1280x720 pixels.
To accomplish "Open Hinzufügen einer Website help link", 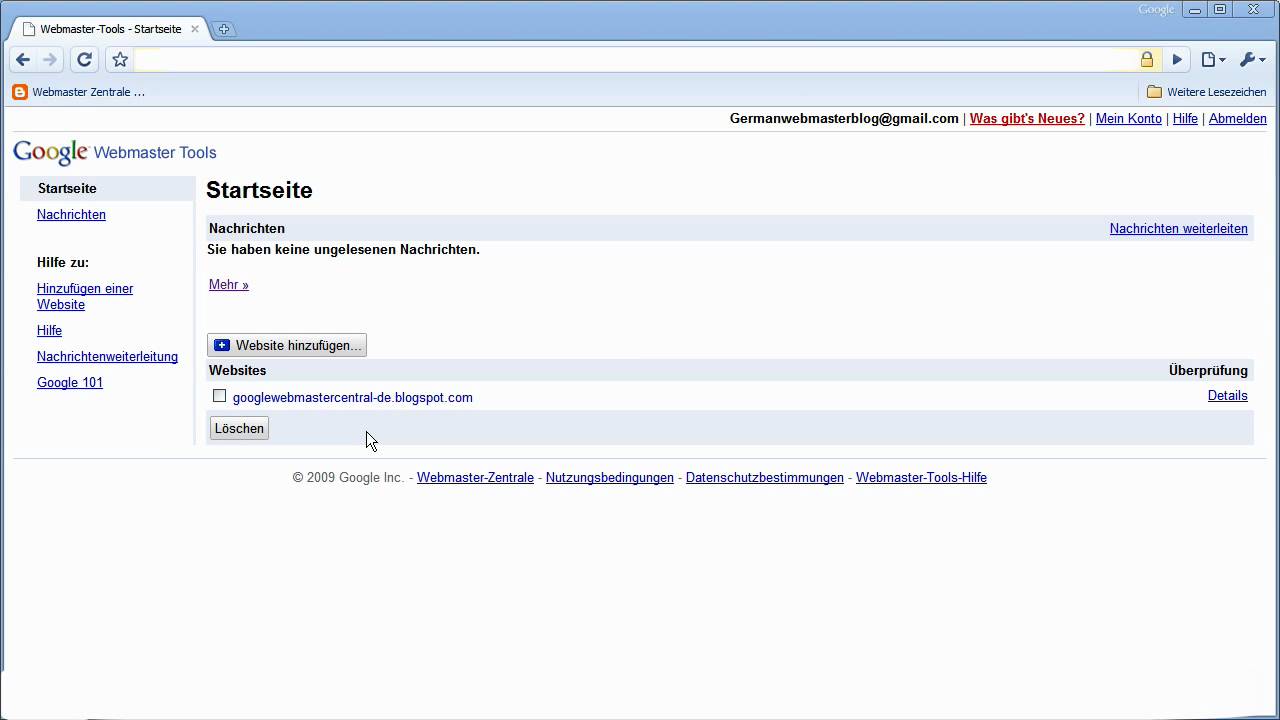I will click(x=85, y=296).
